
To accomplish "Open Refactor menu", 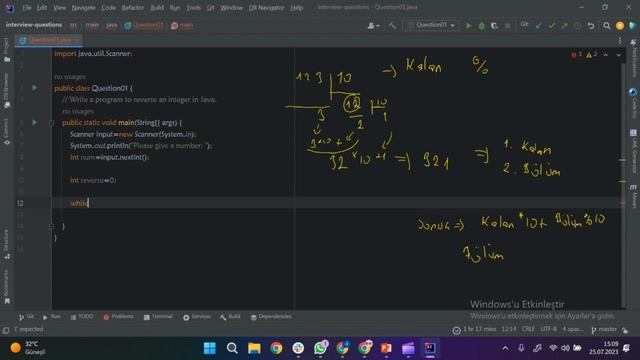I will [x=133, y=8].
